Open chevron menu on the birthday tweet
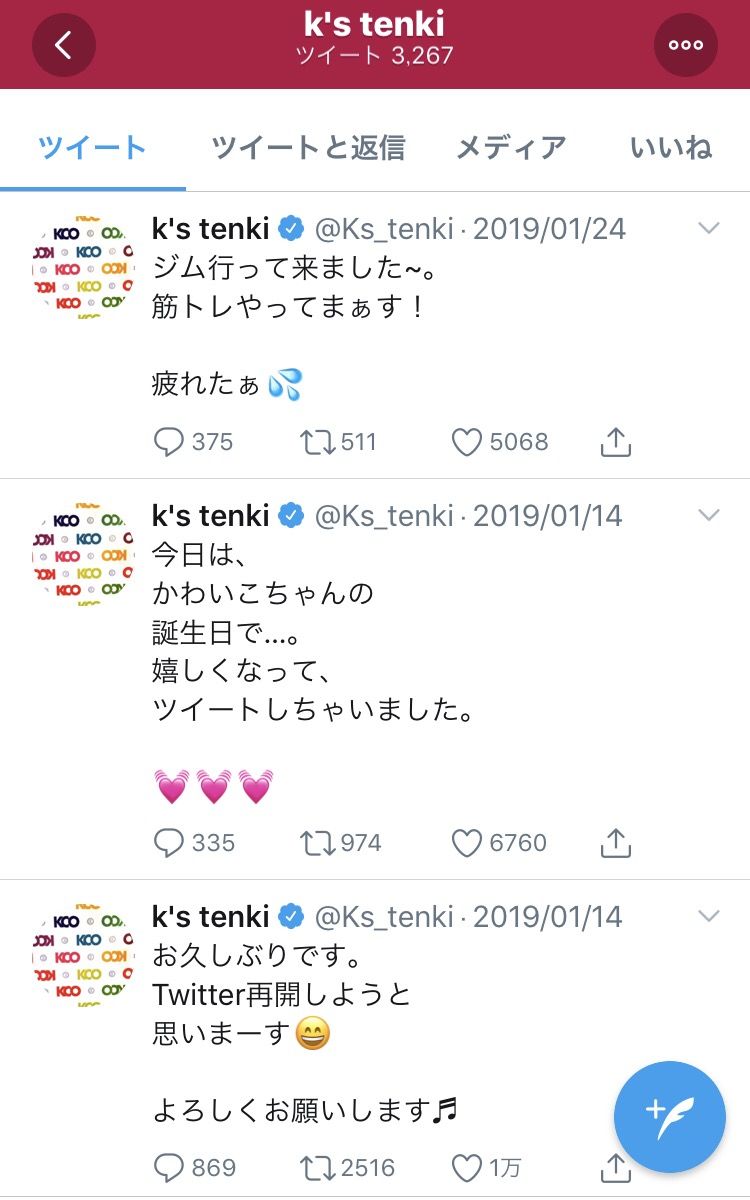 tap(708, 516)
